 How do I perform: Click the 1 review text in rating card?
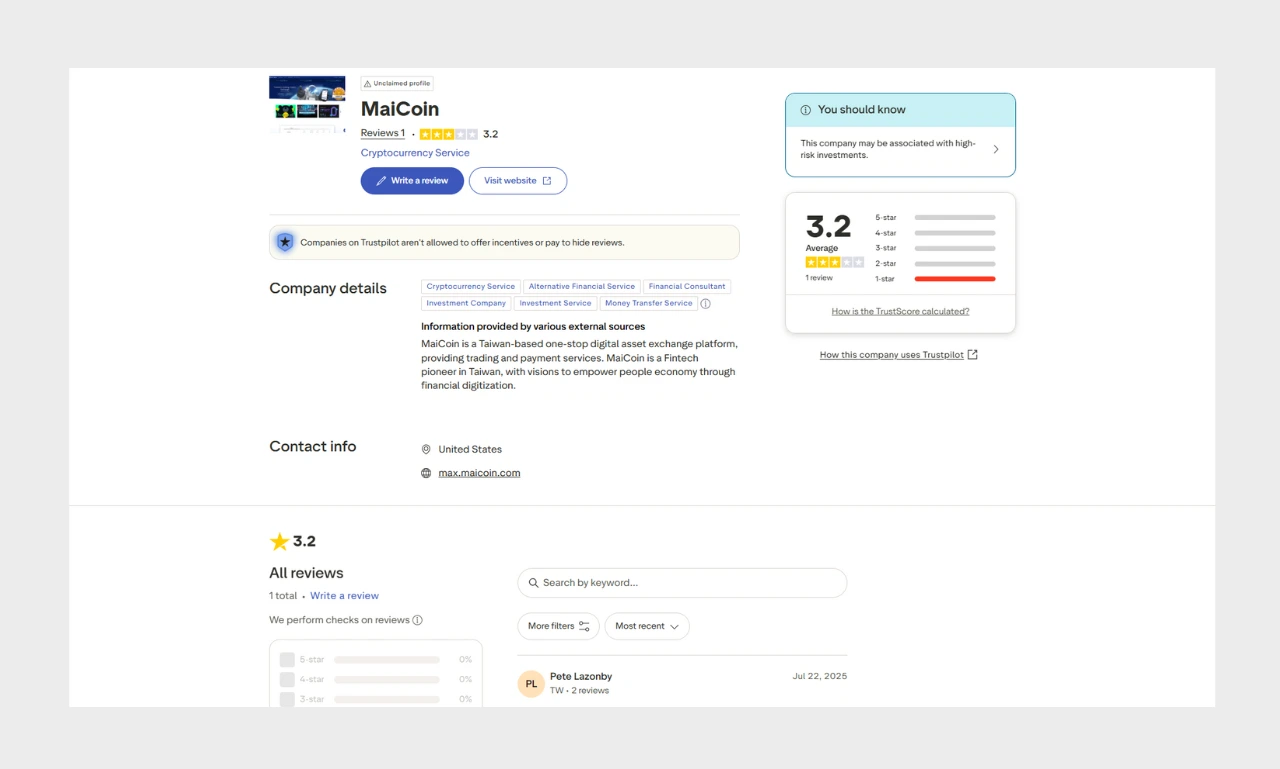tap(819, 278)
